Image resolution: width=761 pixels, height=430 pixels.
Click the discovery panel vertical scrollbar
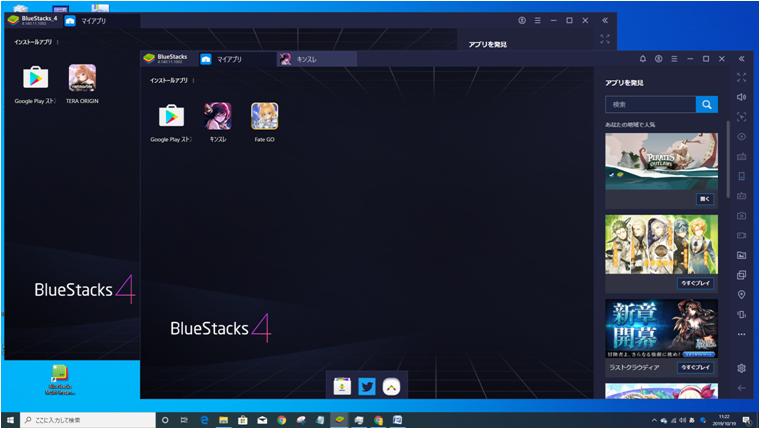tap(728, 160)
